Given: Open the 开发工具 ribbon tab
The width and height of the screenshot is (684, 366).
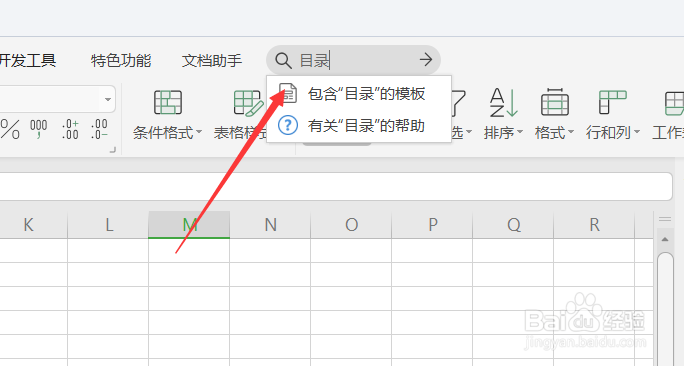Looking at the screenshot, I should coord(28,60).
